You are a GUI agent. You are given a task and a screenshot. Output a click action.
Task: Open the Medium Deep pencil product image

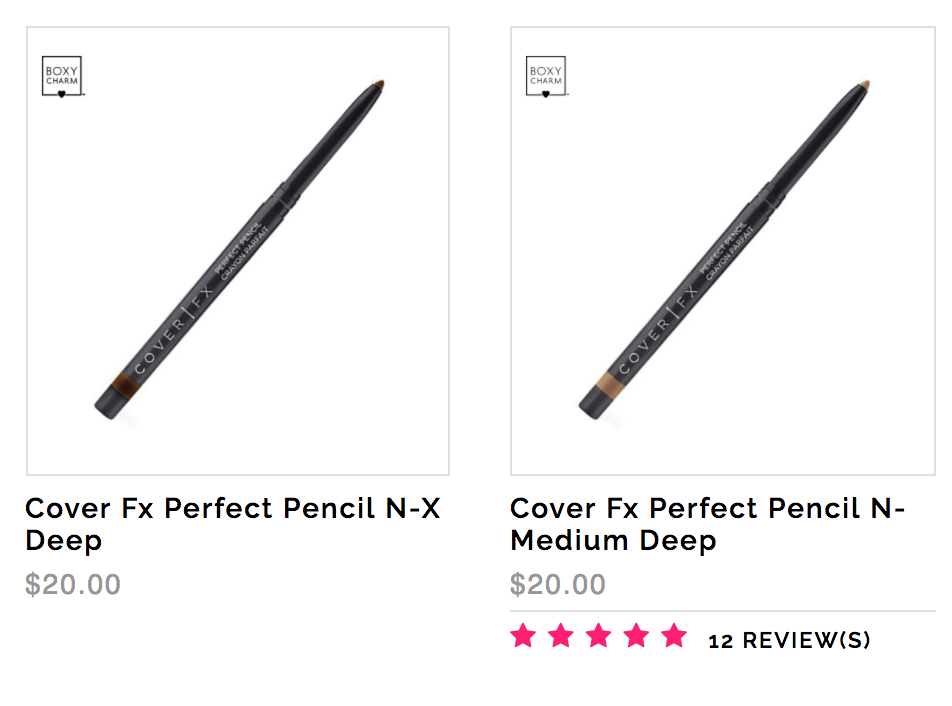(x=722, y=251)
